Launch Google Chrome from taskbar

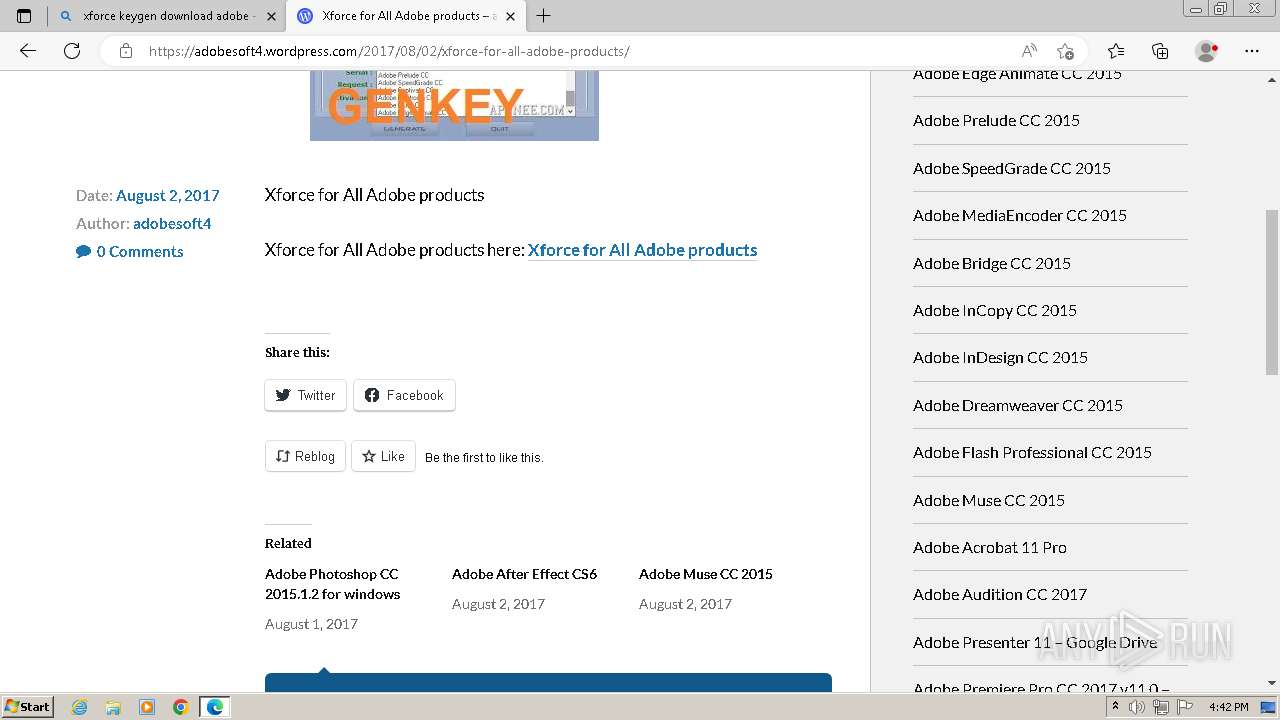point(181,707)
